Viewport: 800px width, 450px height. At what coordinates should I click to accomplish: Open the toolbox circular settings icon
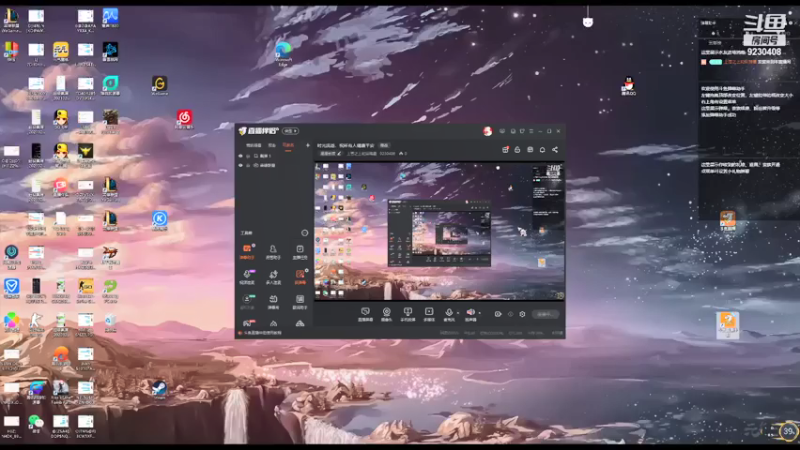click(x=305, y=233)
